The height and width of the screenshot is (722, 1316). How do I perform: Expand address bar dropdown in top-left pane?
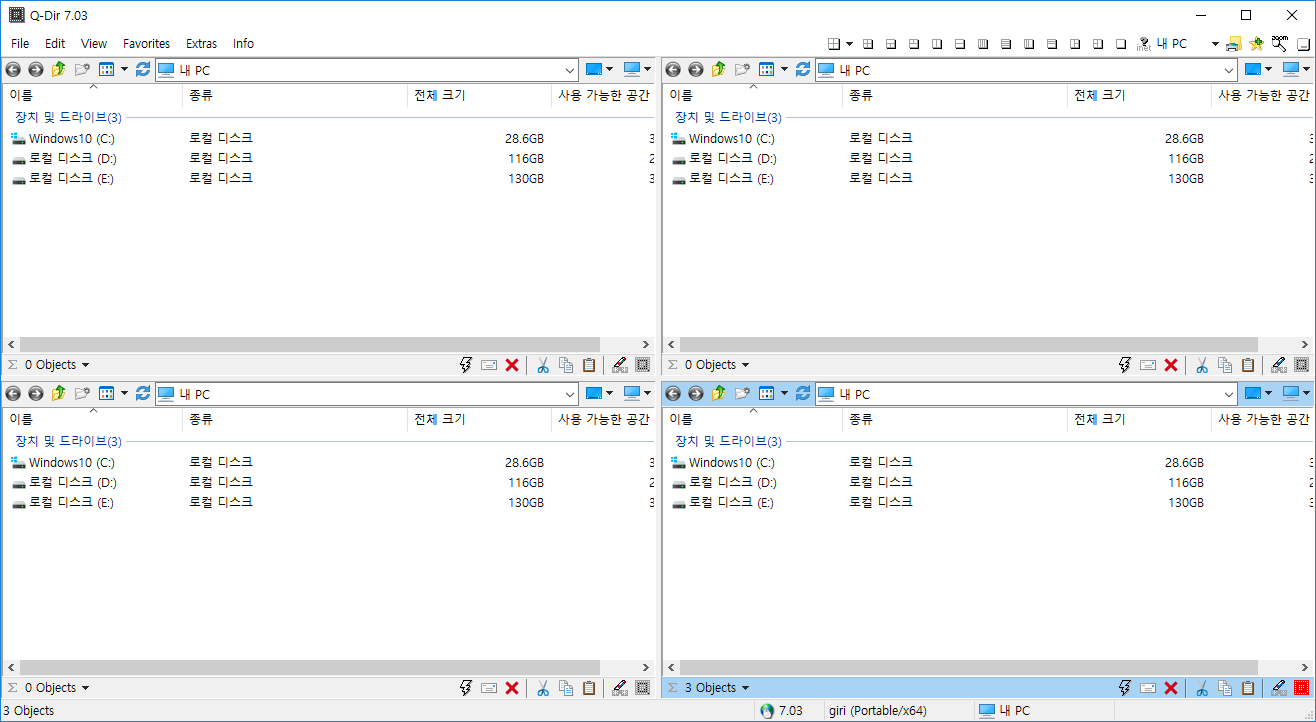[x=570, y=70]
